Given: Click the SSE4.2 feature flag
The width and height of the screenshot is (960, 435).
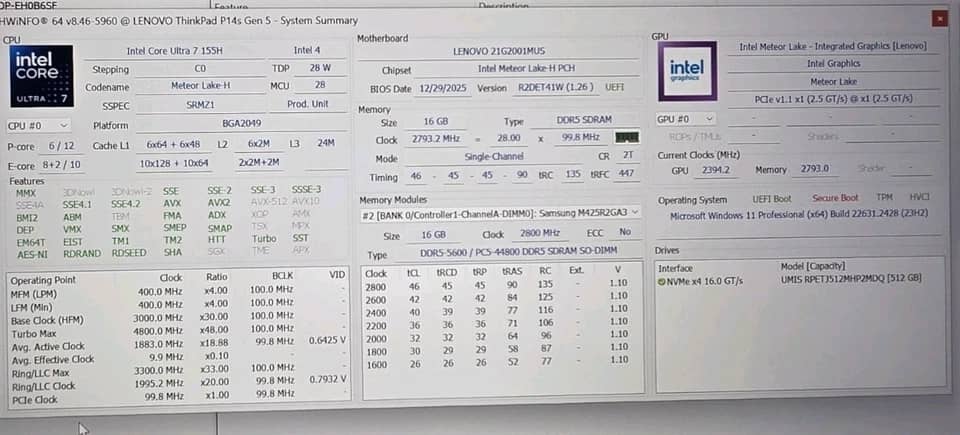Looking at the screenshot, I should coord(125,204).
